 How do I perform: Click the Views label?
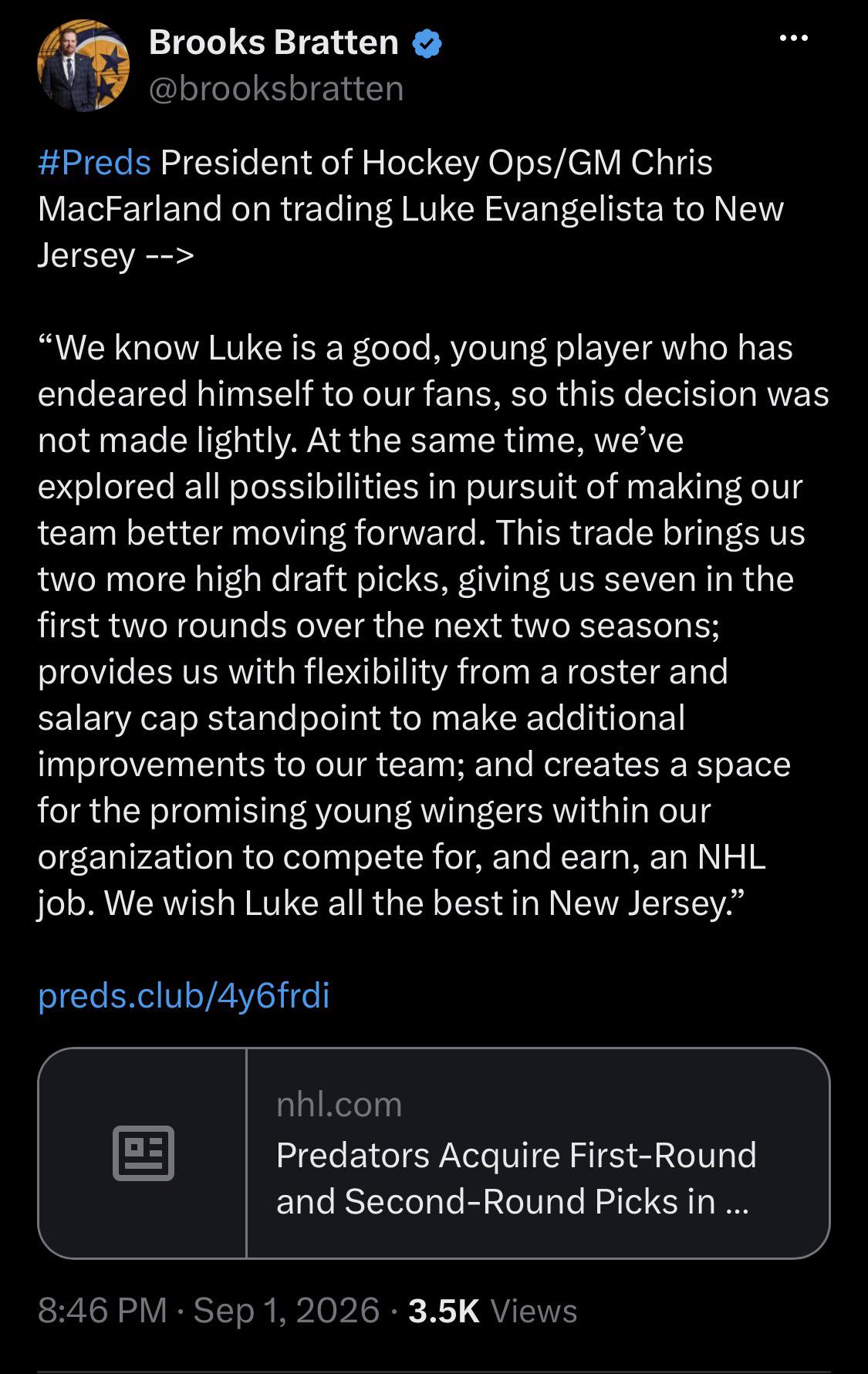click(x=533, y=1310)
